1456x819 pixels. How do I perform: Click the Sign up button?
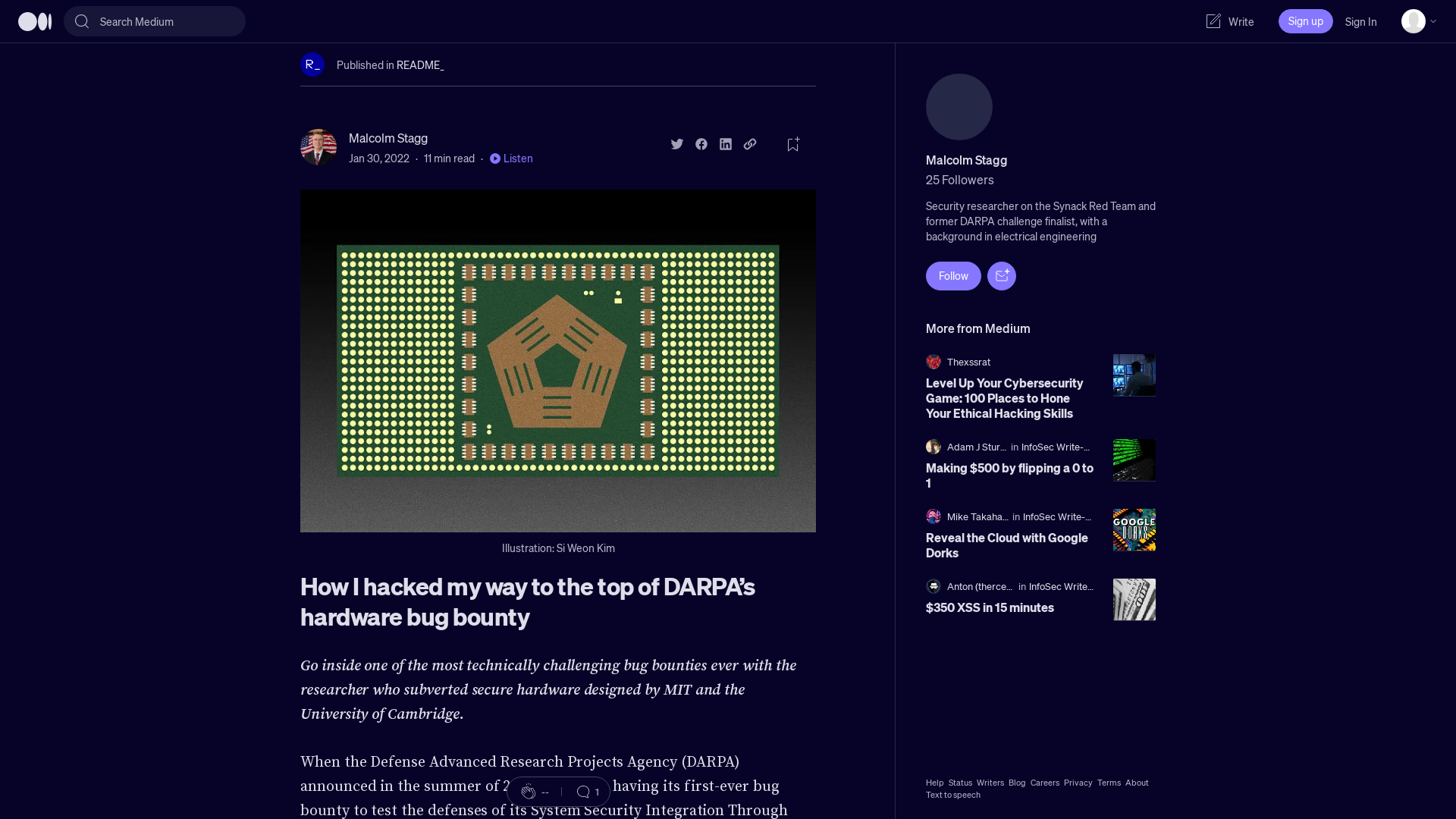(1305, 21)
